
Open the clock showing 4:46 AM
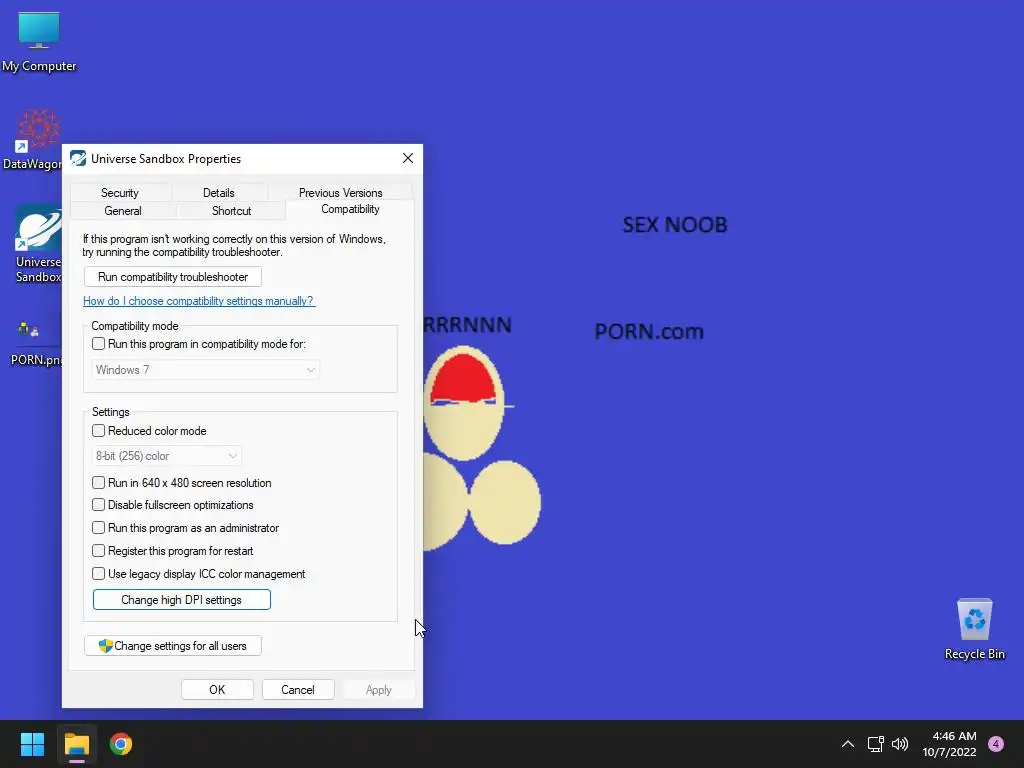point(949,744)
